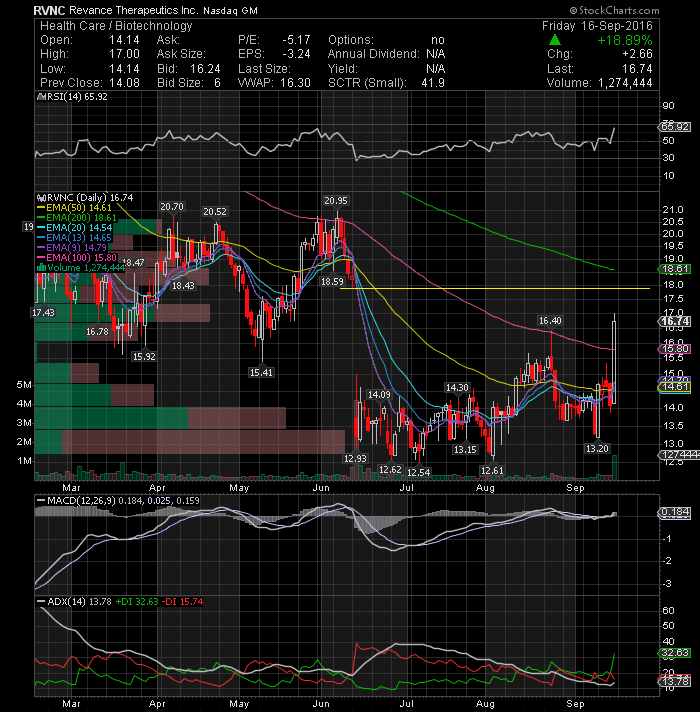
Task: Click the 13.20 September low label
Action: [597, 448]
